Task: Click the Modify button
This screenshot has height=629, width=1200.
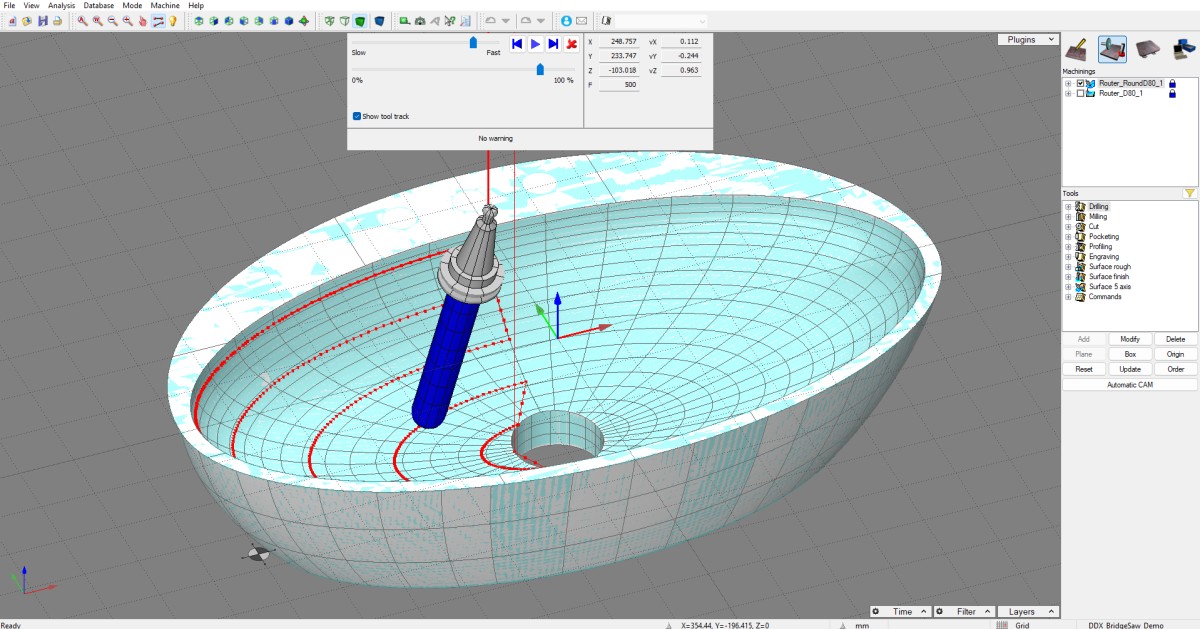Action: click(x=1130, y=339)
